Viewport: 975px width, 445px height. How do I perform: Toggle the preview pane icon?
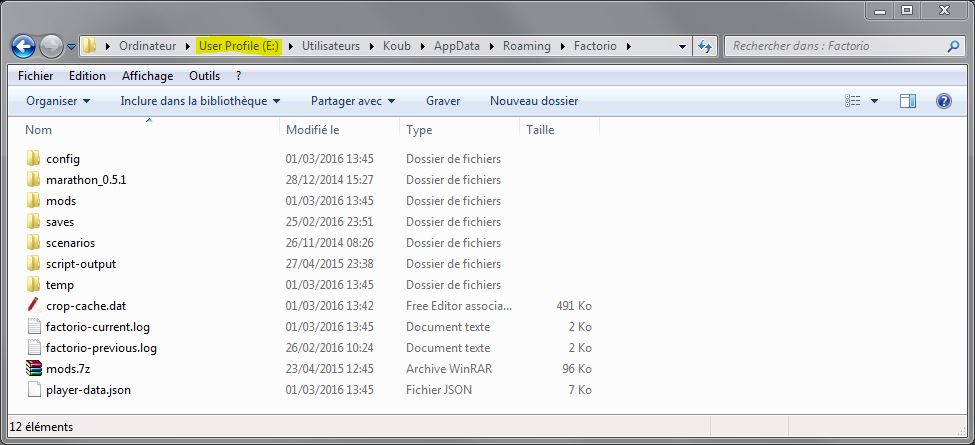click(x=907, y=101)
